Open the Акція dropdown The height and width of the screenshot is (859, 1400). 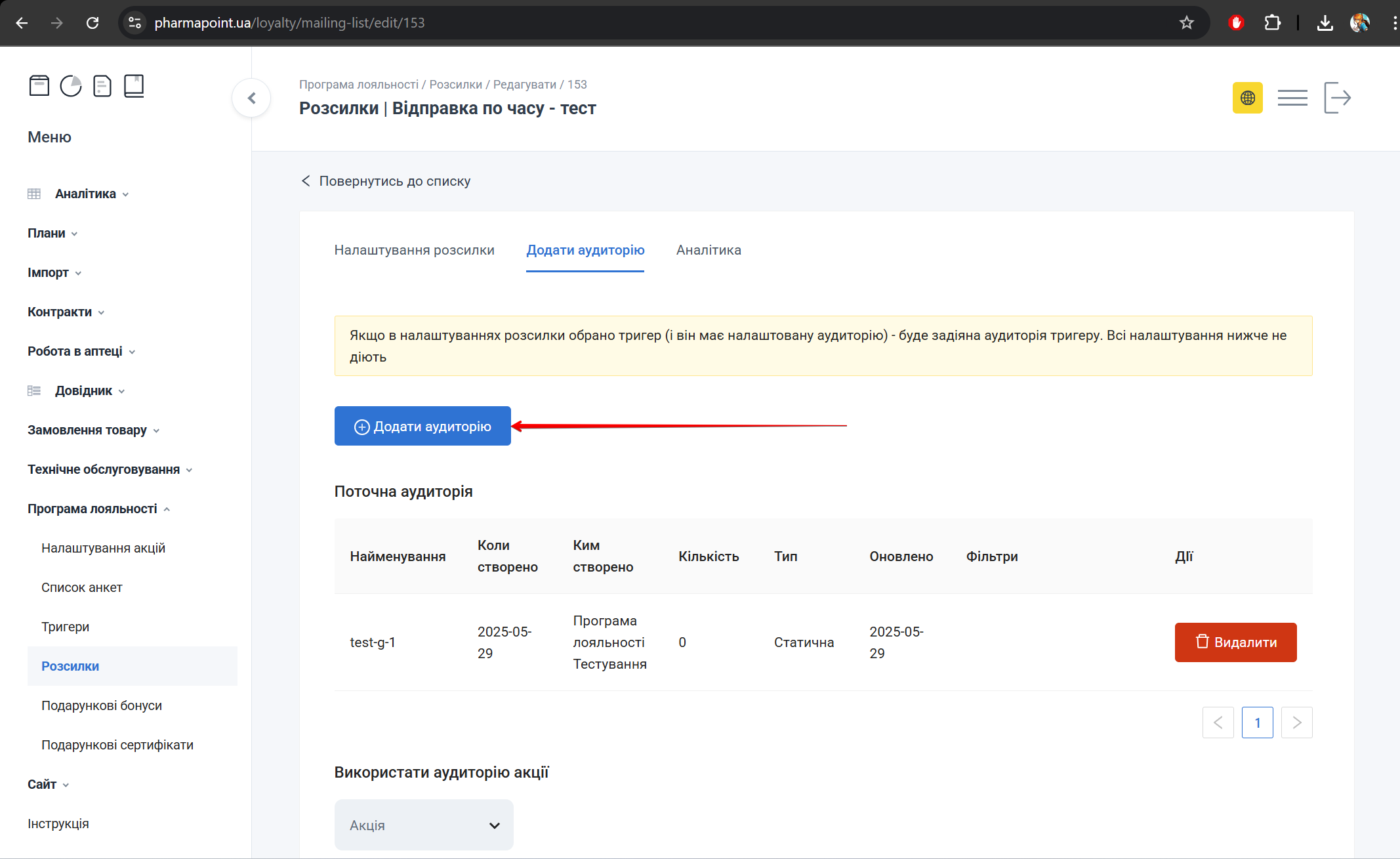pyautogui.click(x=424, y=825)
